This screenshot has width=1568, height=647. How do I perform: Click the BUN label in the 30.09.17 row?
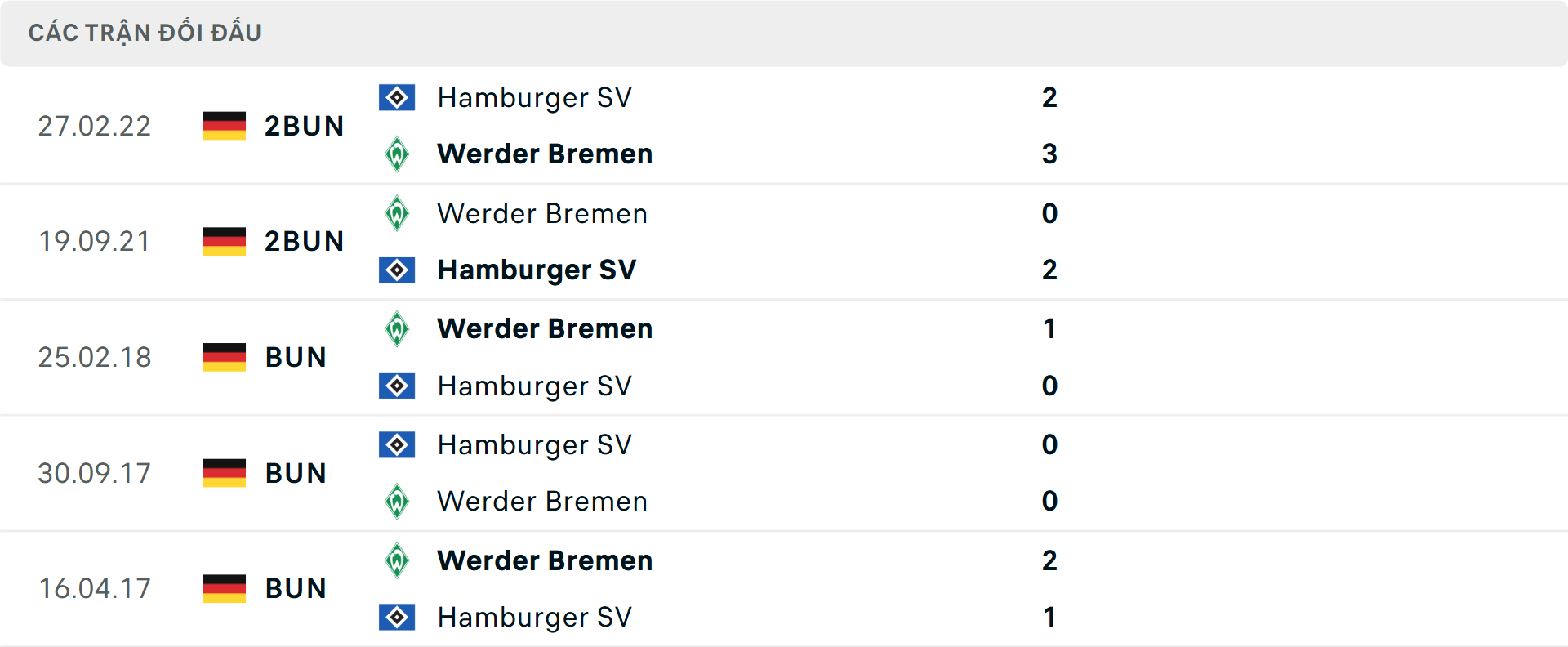click(295, 472)
